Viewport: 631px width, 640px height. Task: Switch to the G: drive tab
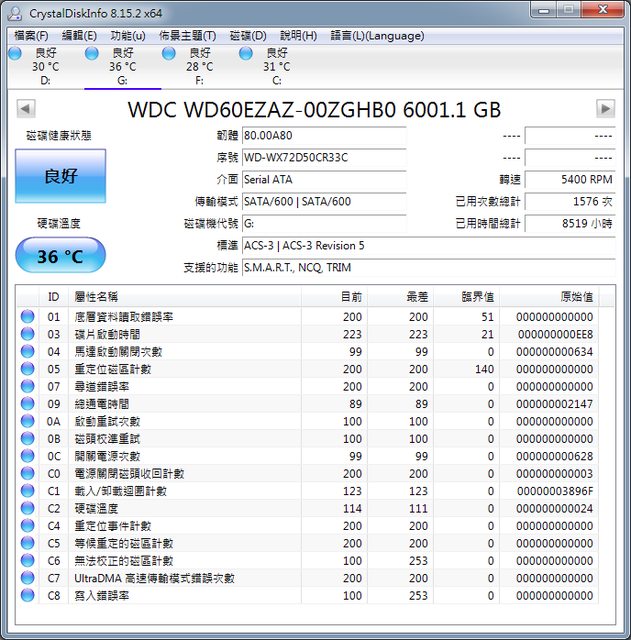click(x=122, y=67)
